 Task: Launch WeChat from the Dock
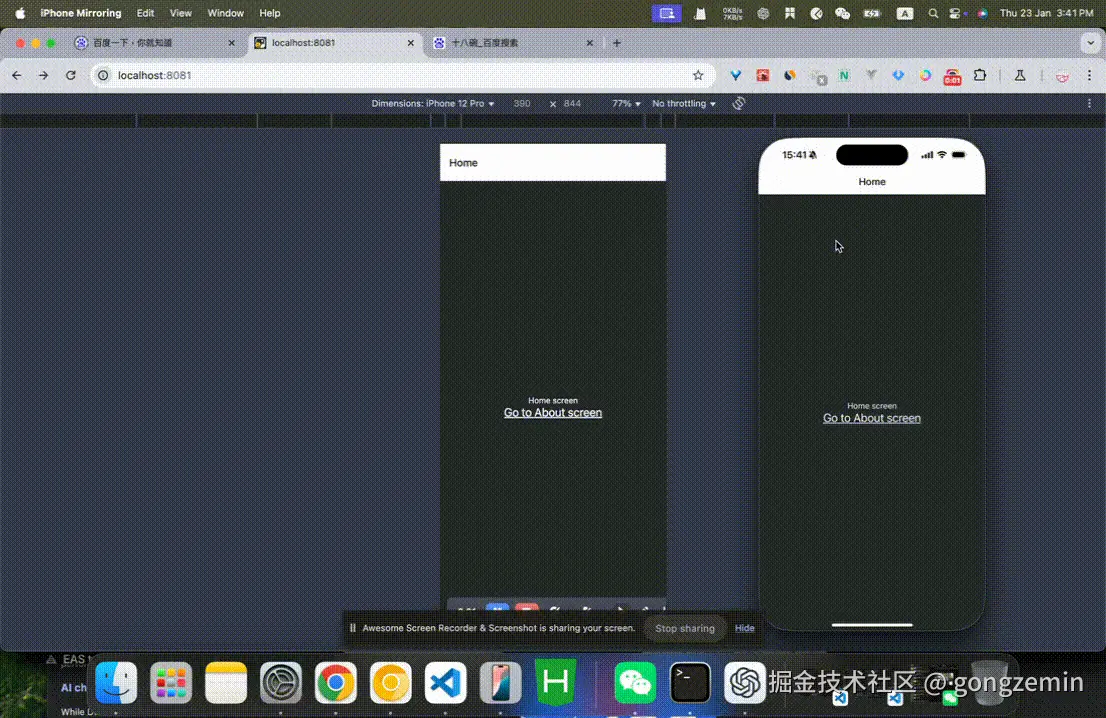[635, 684]
